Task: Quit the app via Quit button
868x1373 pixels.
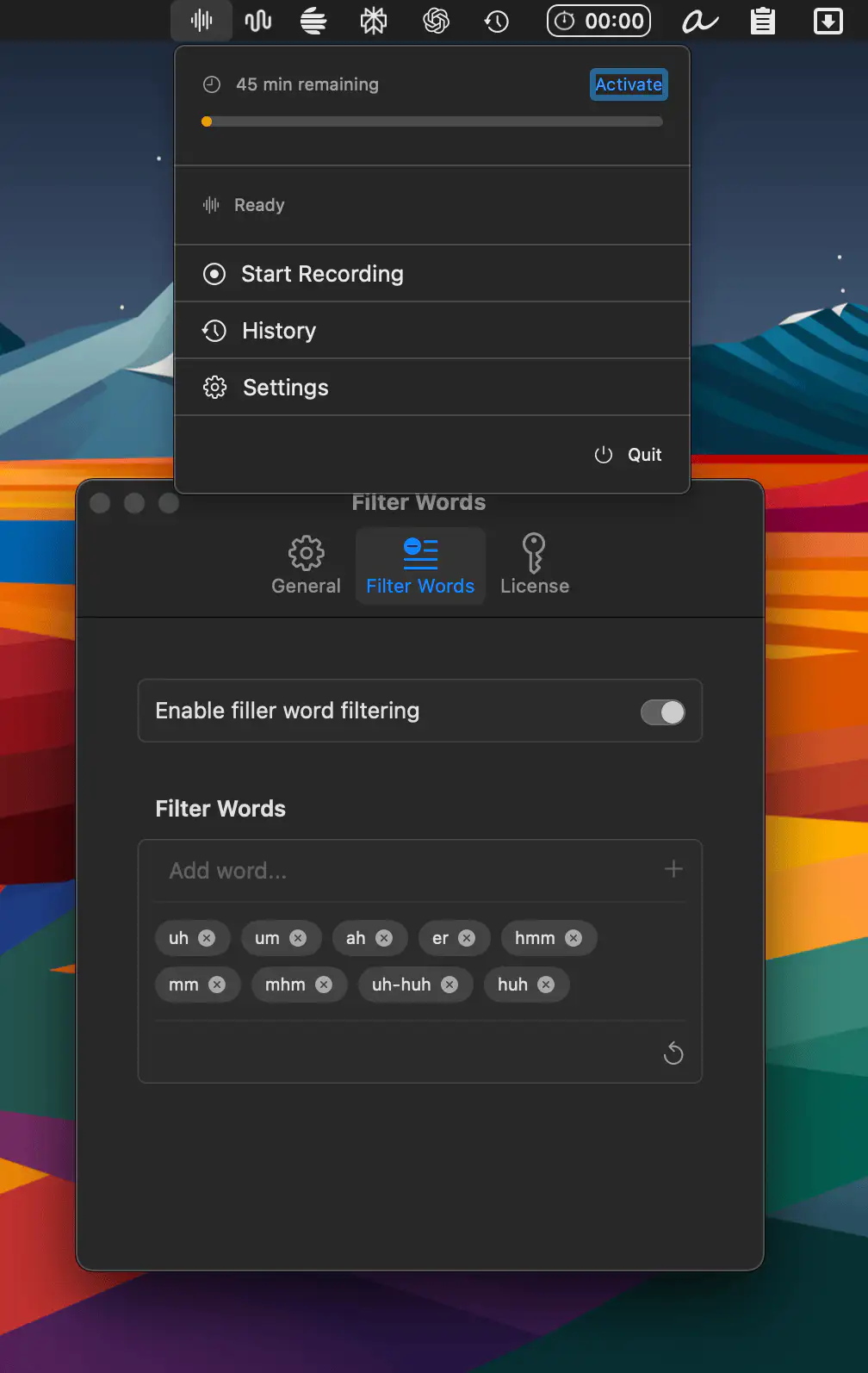Action: (629, 455)
